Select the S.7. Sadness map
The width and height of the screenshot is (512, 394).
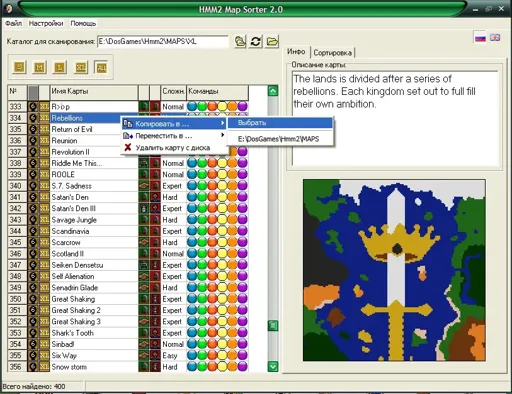128,186
